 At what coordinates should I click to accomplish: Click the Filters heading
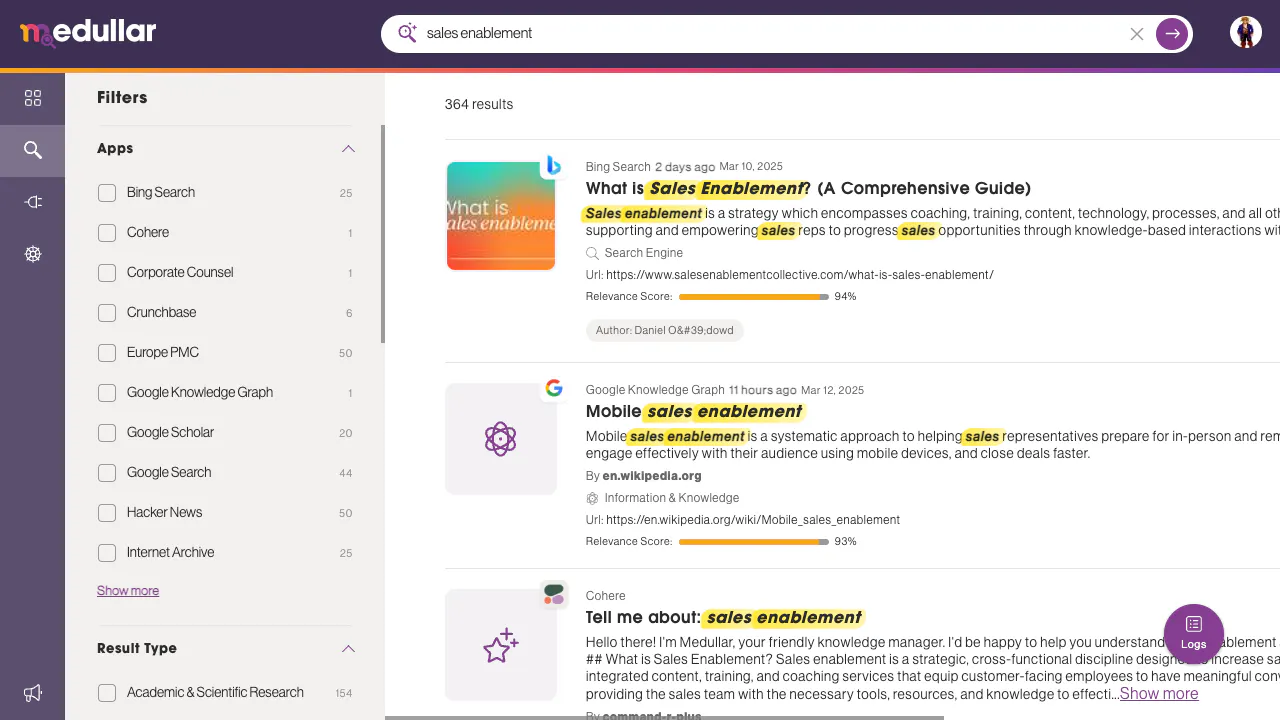[122, 97]
